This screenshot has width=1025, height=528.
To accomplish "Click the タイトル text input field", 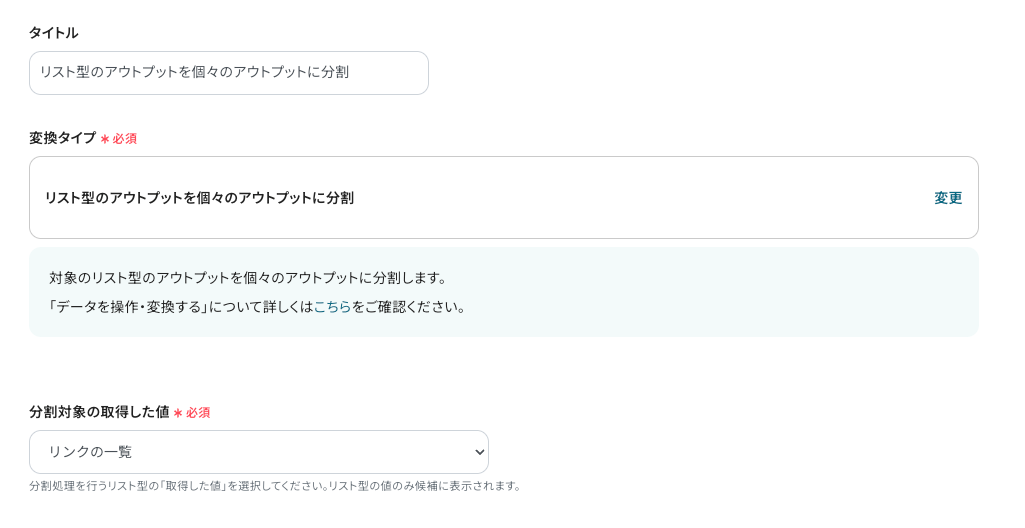I will pos(228,73).
